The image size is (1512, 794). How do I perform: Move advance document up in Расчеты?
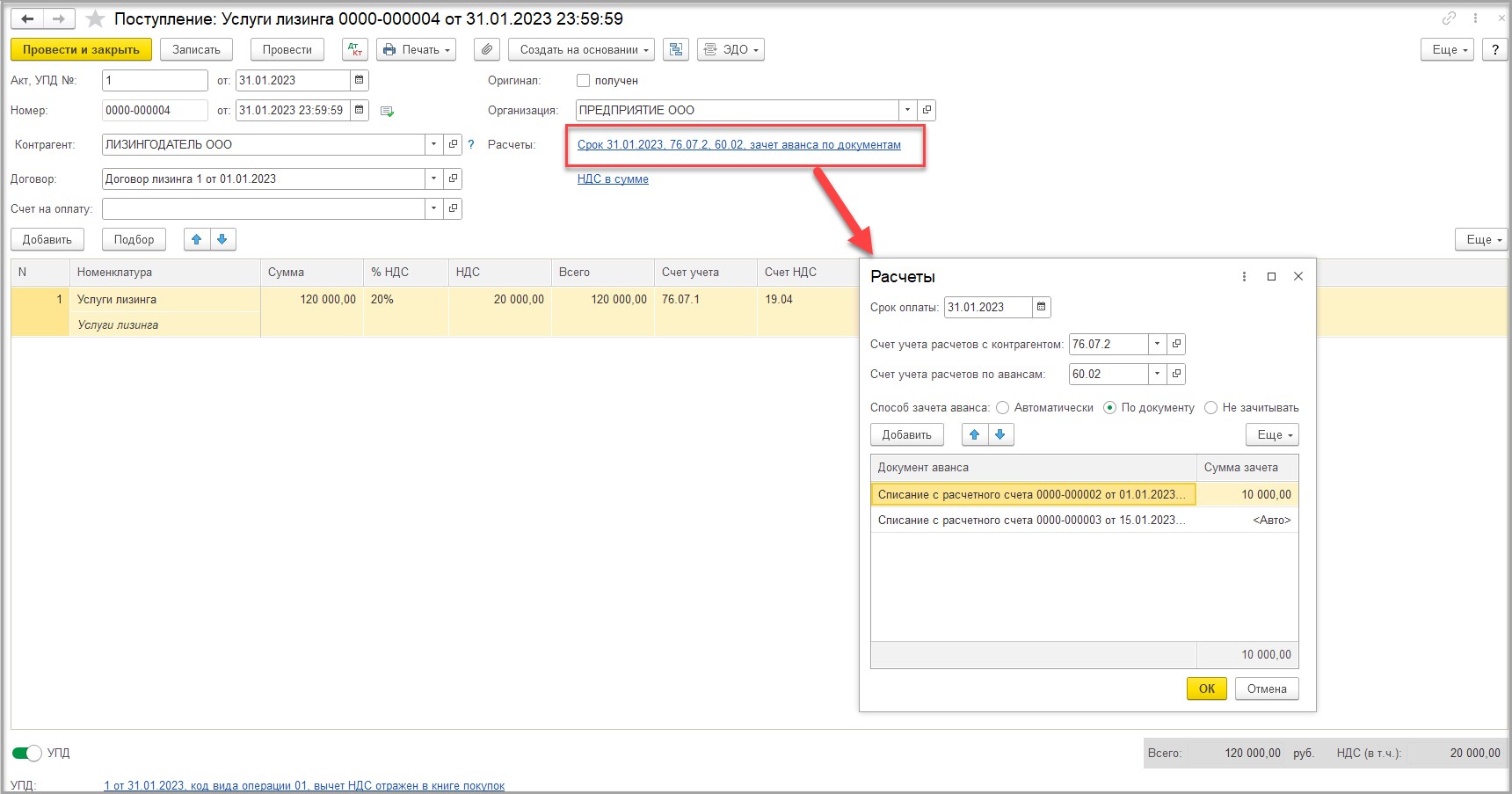click(x=975, y=434)
